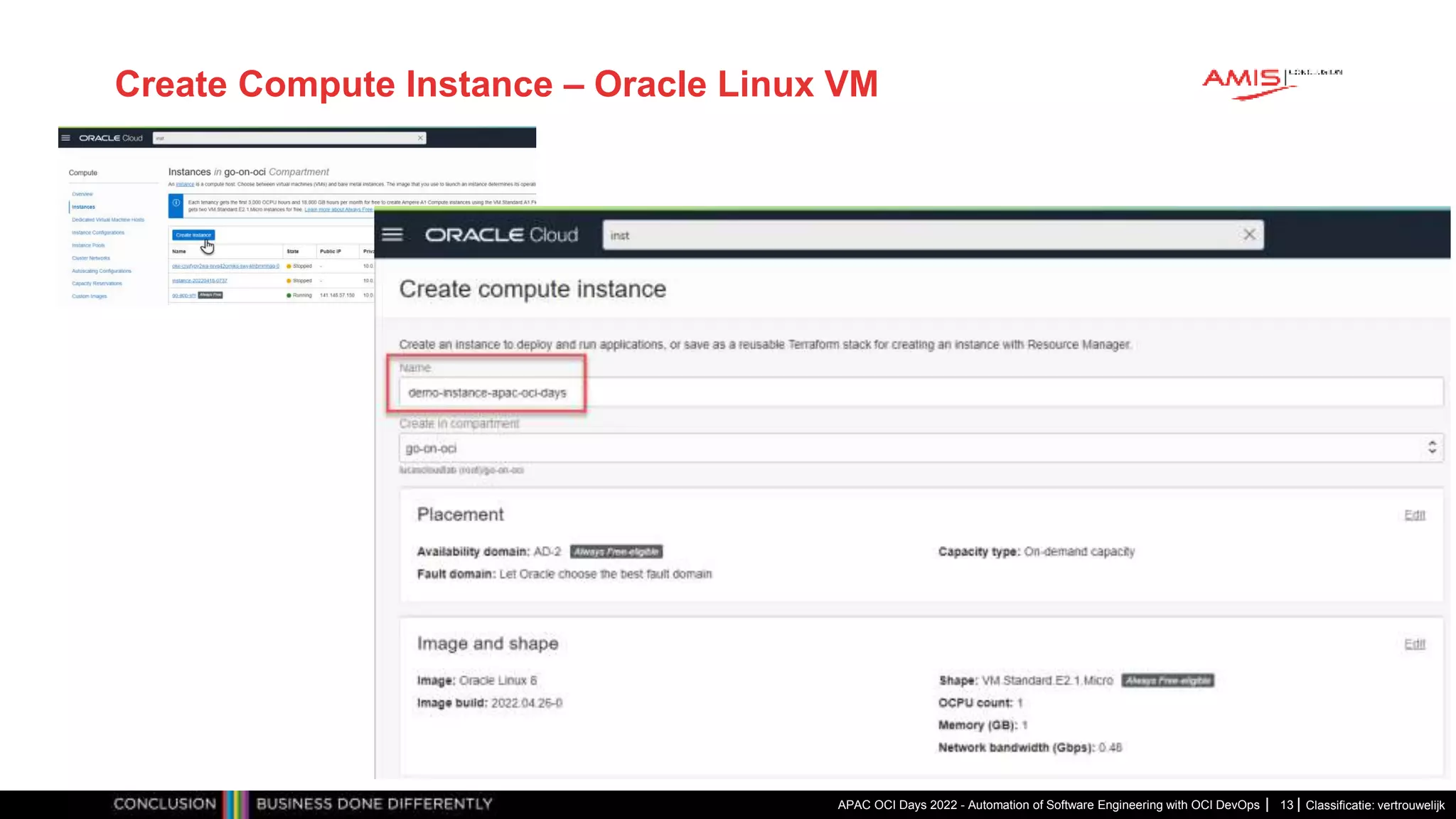Open Dedicated Virtual Machine Hosts
This screenshot has height=819, width=1456.
tap(108, 220)
